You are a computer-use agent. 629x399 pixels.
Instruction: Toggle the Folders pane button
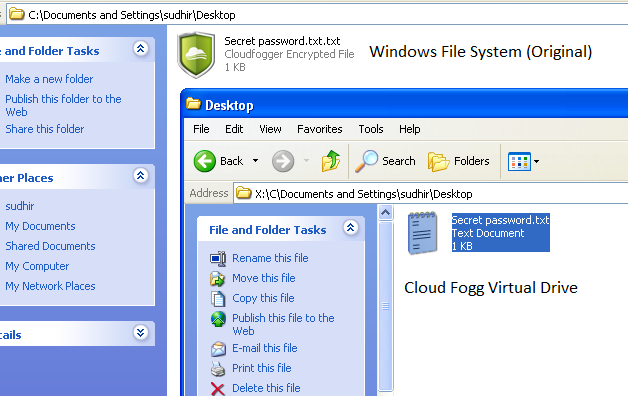tap(459, 161)
